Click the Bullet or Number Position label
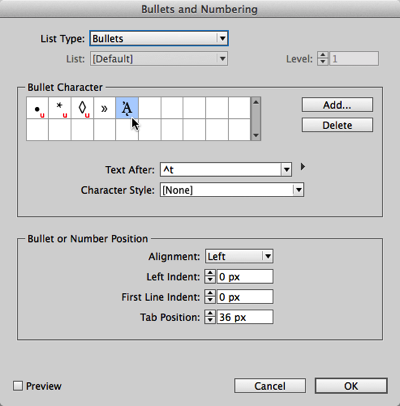Screen dimensions: 400x406 pyautogui.click(x=88, y=239)
